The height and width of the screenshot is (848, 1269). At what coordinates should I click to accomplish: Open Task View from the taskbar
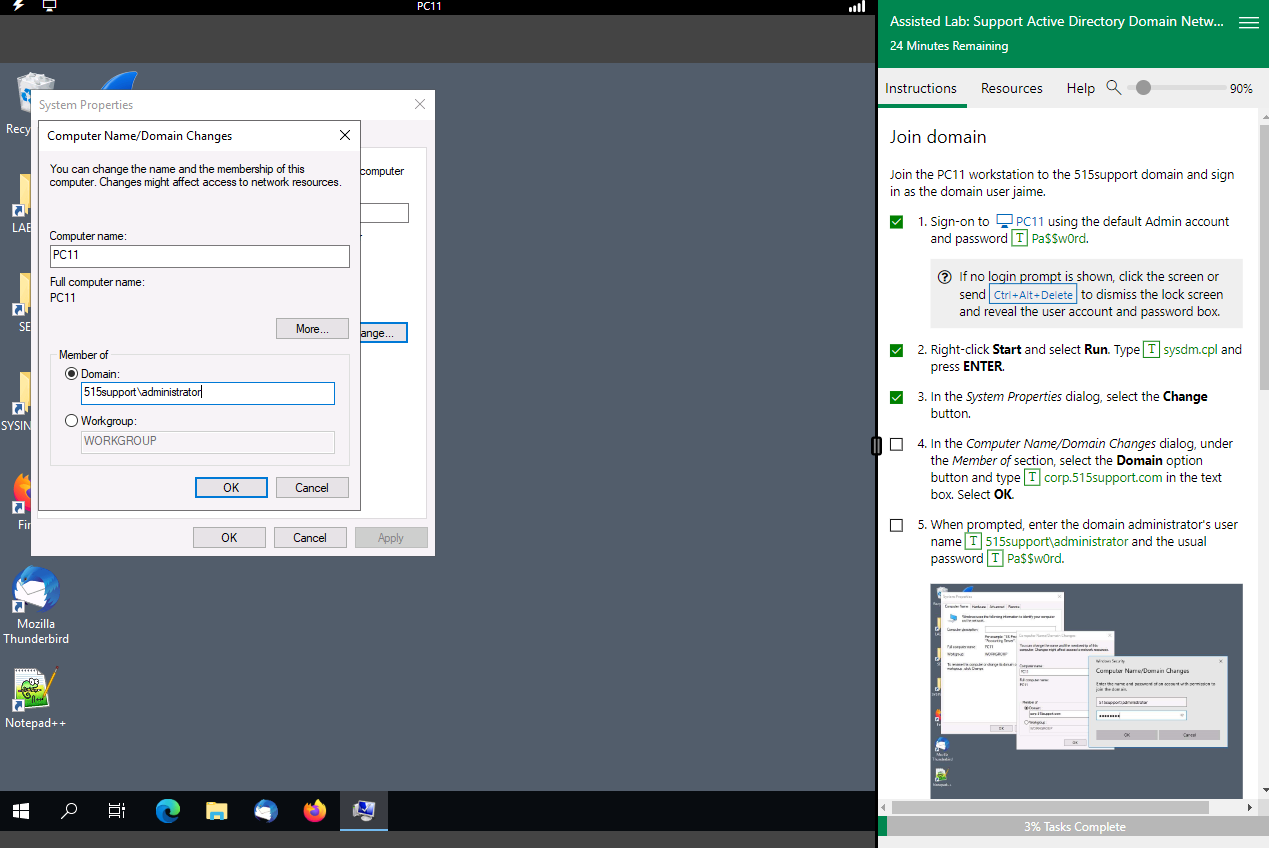pos(116,811)
